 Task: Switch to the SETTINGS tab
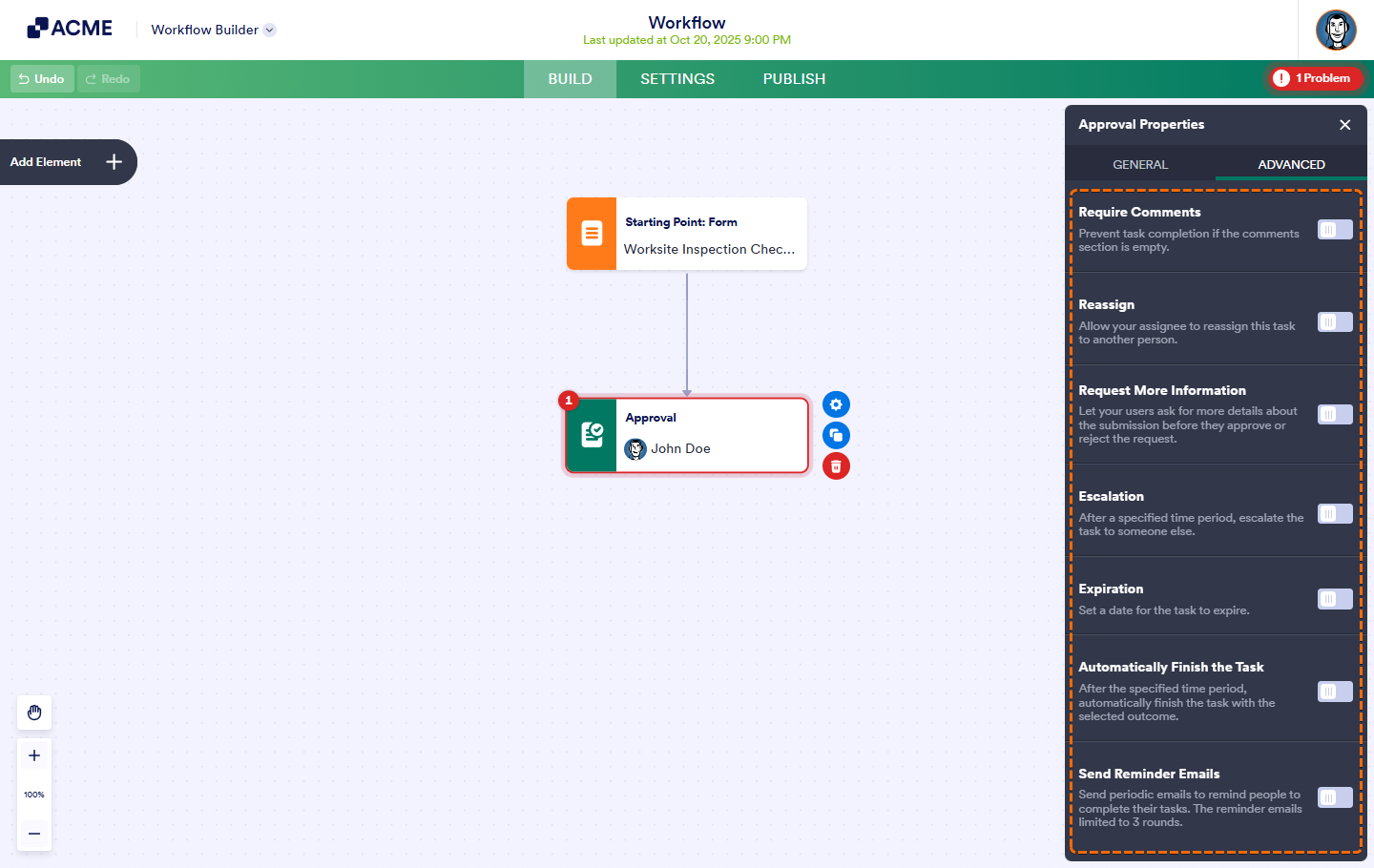677,79
